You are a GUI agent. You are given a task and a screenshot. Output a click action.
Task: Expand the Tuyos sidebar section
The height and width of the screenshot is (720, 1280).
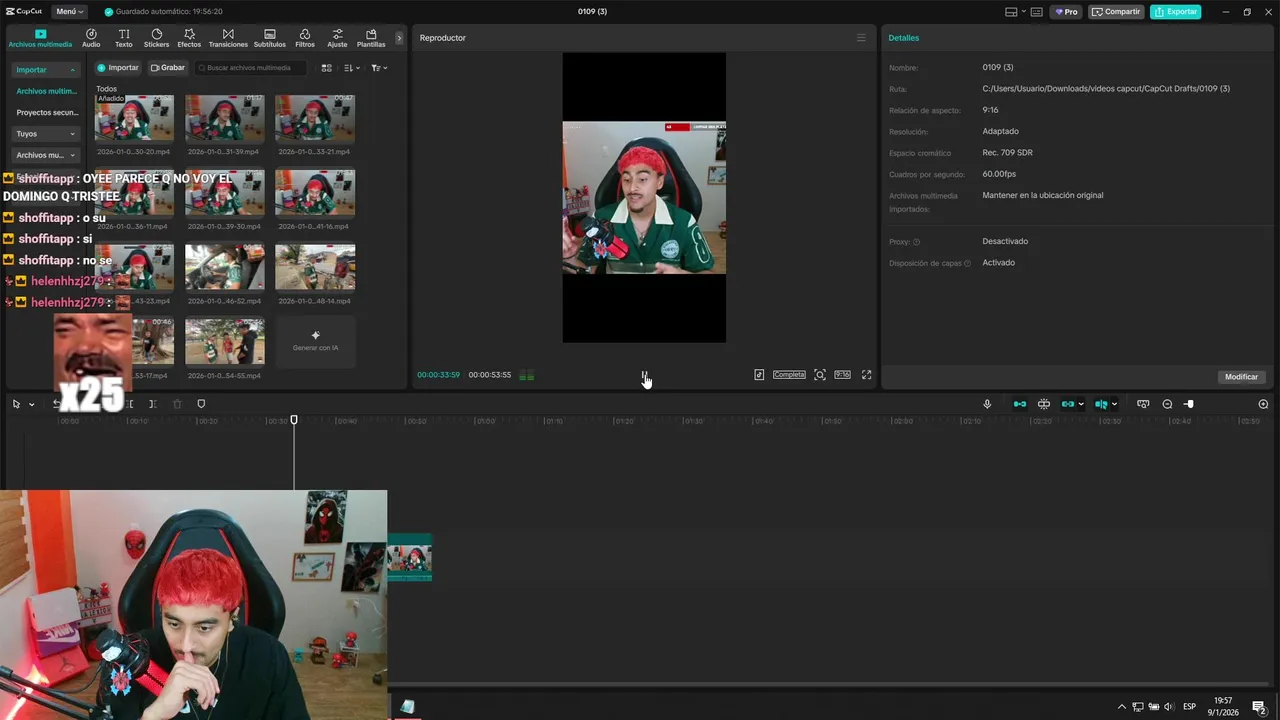pyautogui.click(x=45, y=134)
